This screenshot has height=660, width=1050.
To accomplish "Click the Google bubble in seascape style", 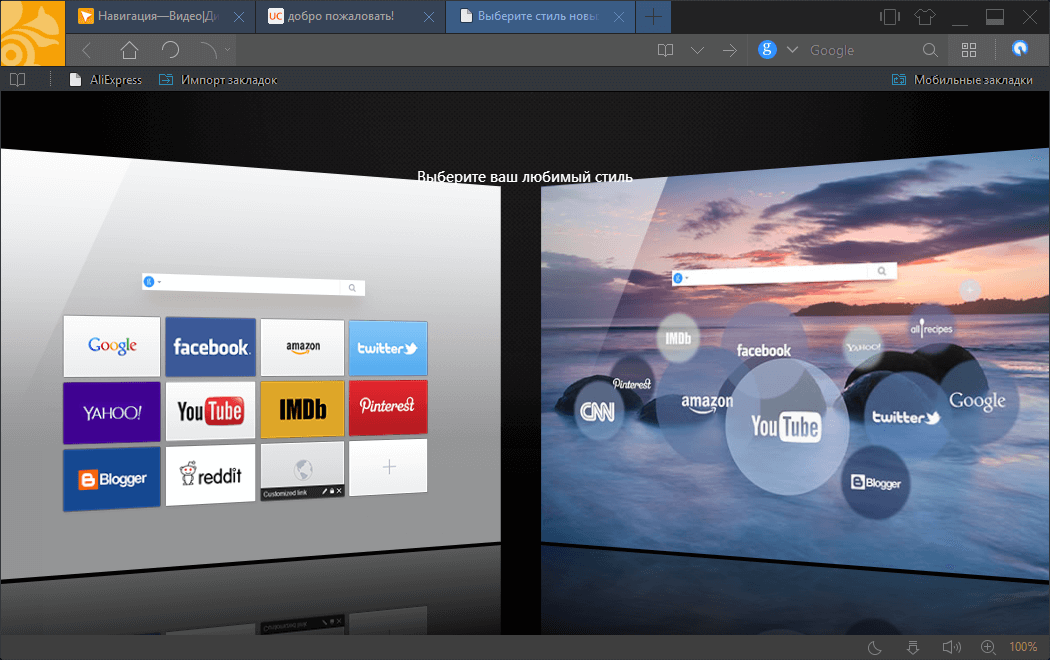I will point(977,401).
